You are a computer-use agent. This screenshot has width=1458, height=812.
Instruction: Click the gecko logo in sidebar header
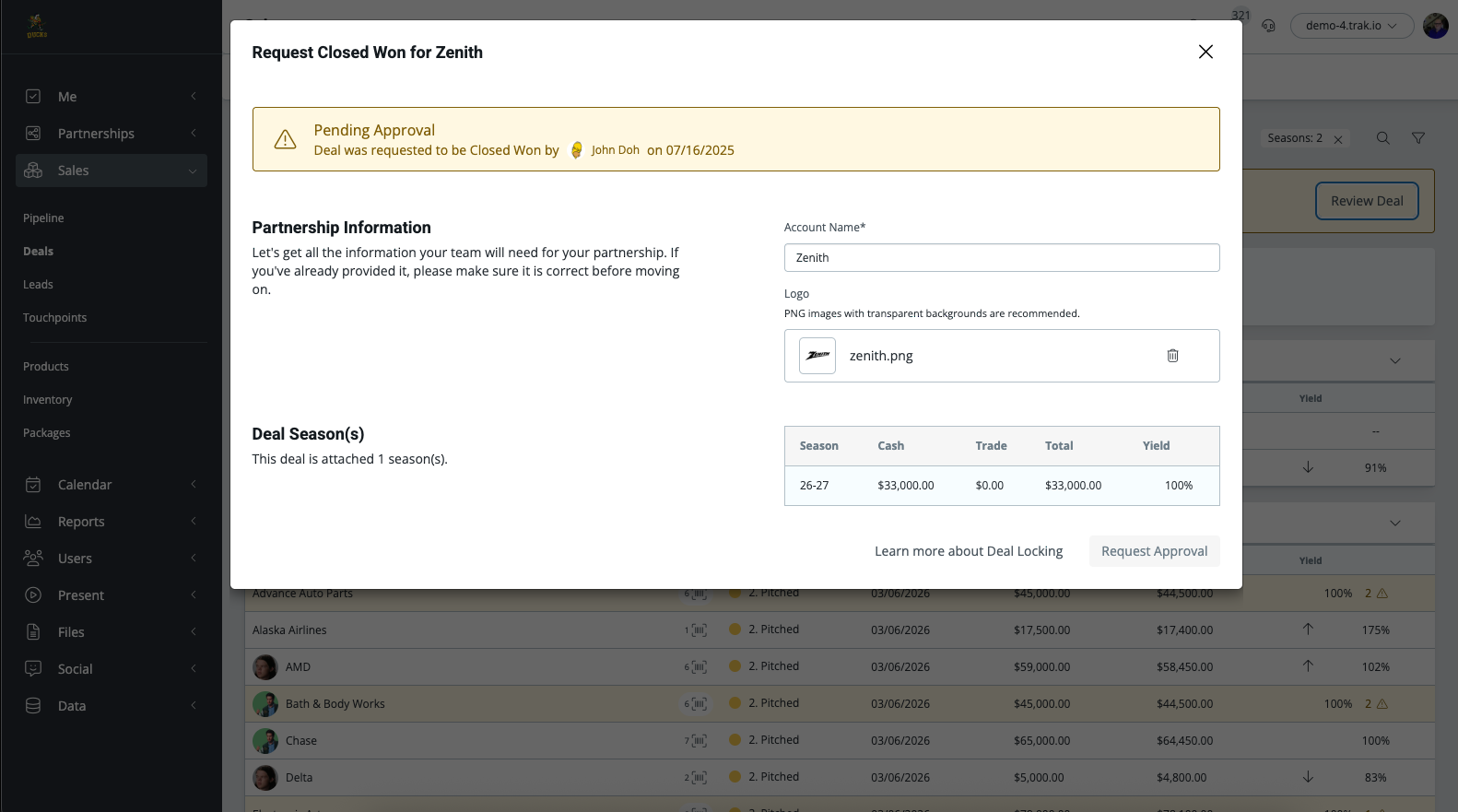tap(37, 26)
